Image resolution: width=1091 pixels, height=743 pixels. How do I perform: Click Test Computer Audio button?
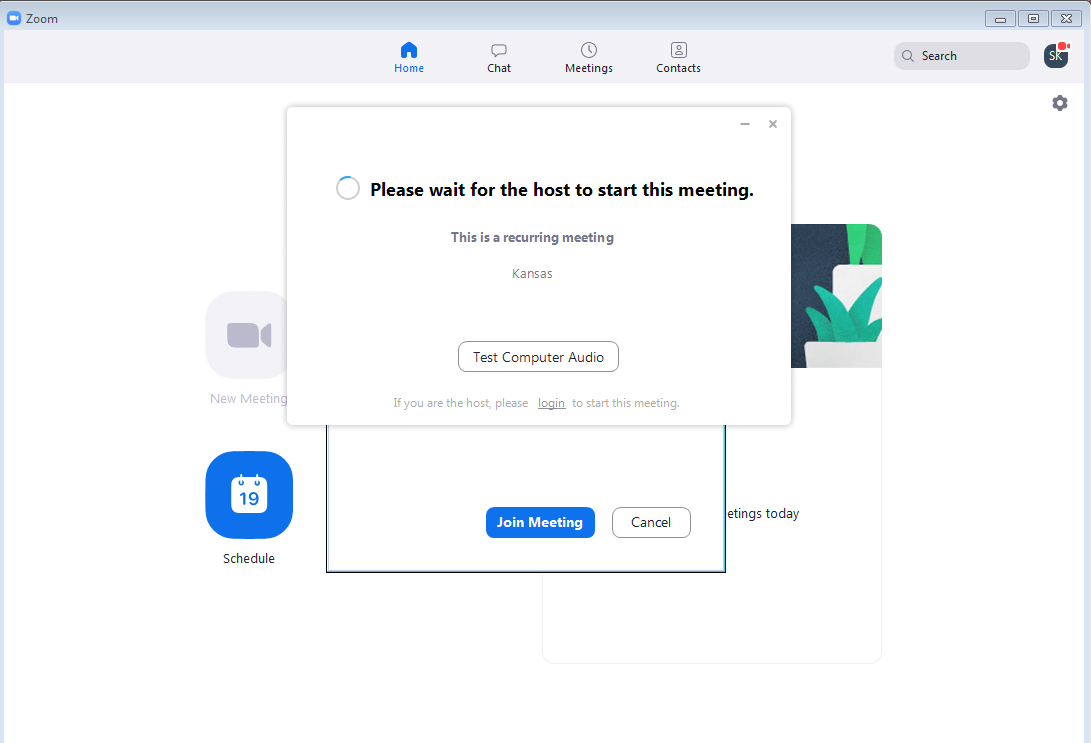pos(538,357)
